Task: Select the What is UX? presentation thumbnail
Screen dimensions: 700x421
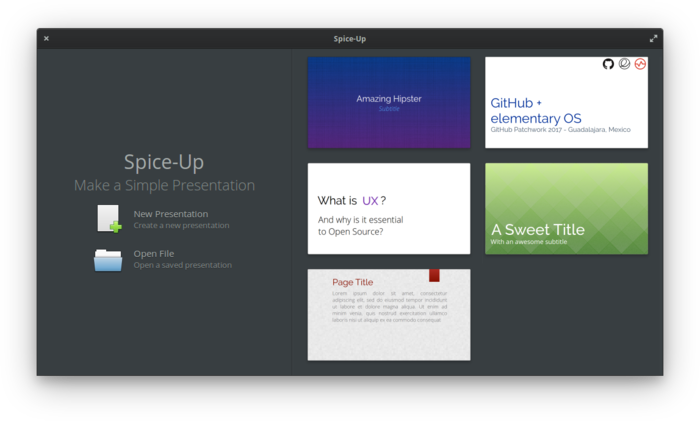Action: point(389,208)
